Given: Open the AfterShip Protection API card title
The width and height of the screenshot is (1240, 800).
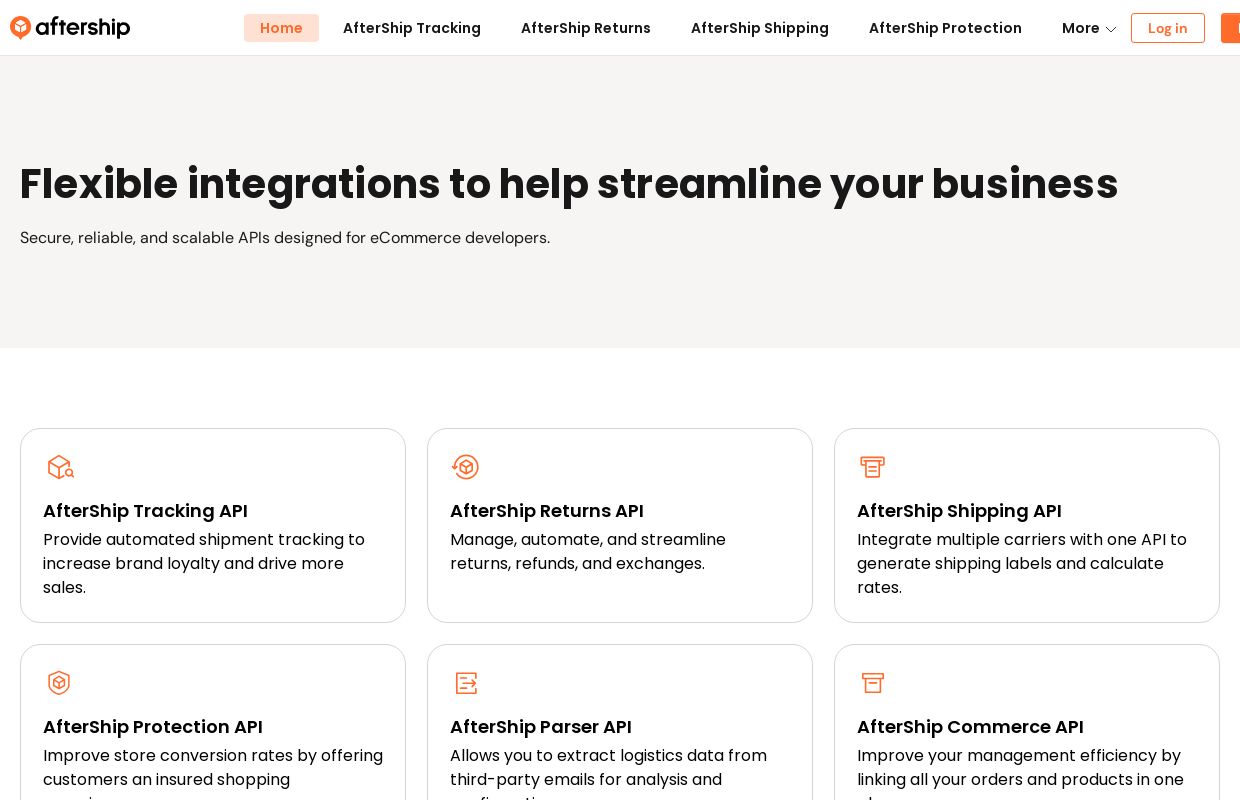Looking at the screenshot, I should (153, 727).
